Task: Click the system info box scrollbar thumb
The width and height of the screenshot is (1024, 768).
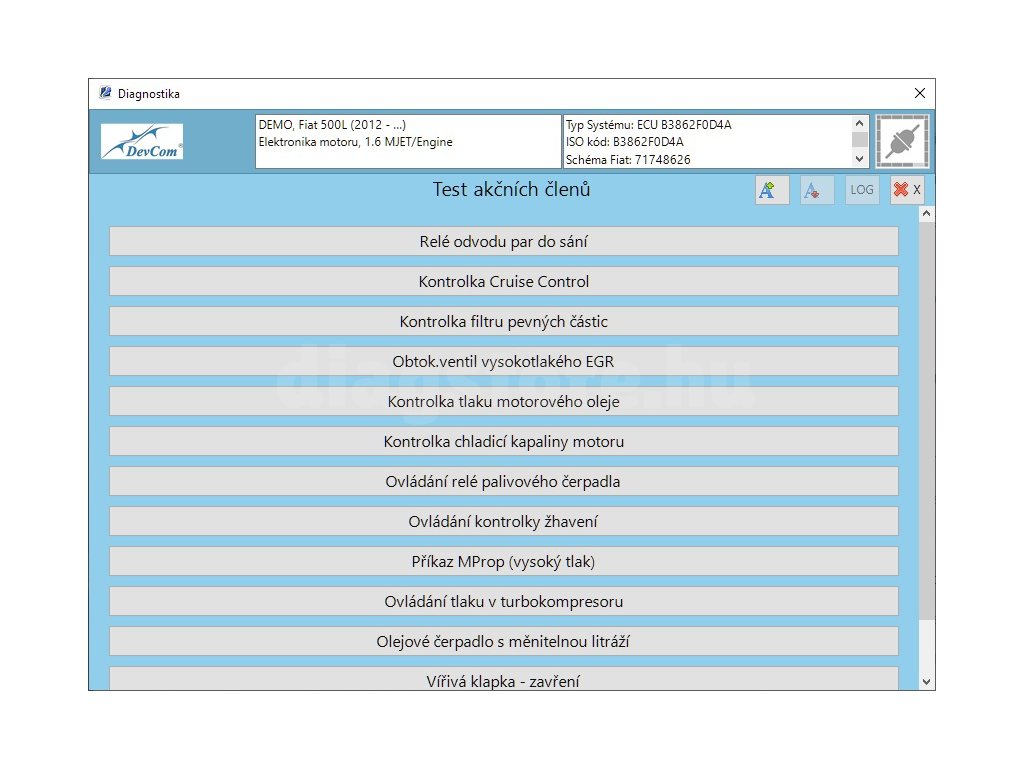Action: [x=859, y=139]
